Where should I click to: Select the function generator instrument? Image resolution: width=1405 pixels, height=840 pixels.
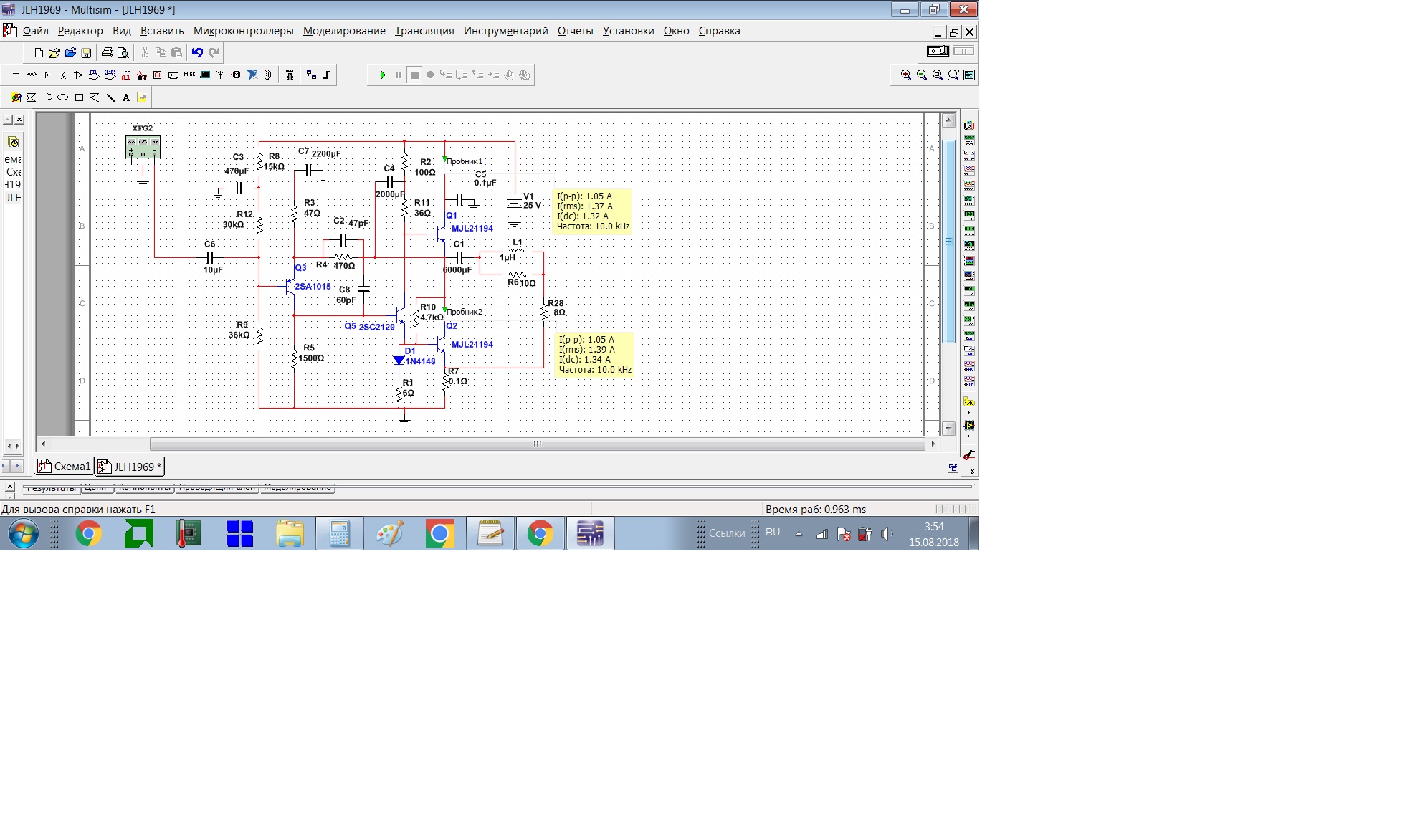coord(969,140)
